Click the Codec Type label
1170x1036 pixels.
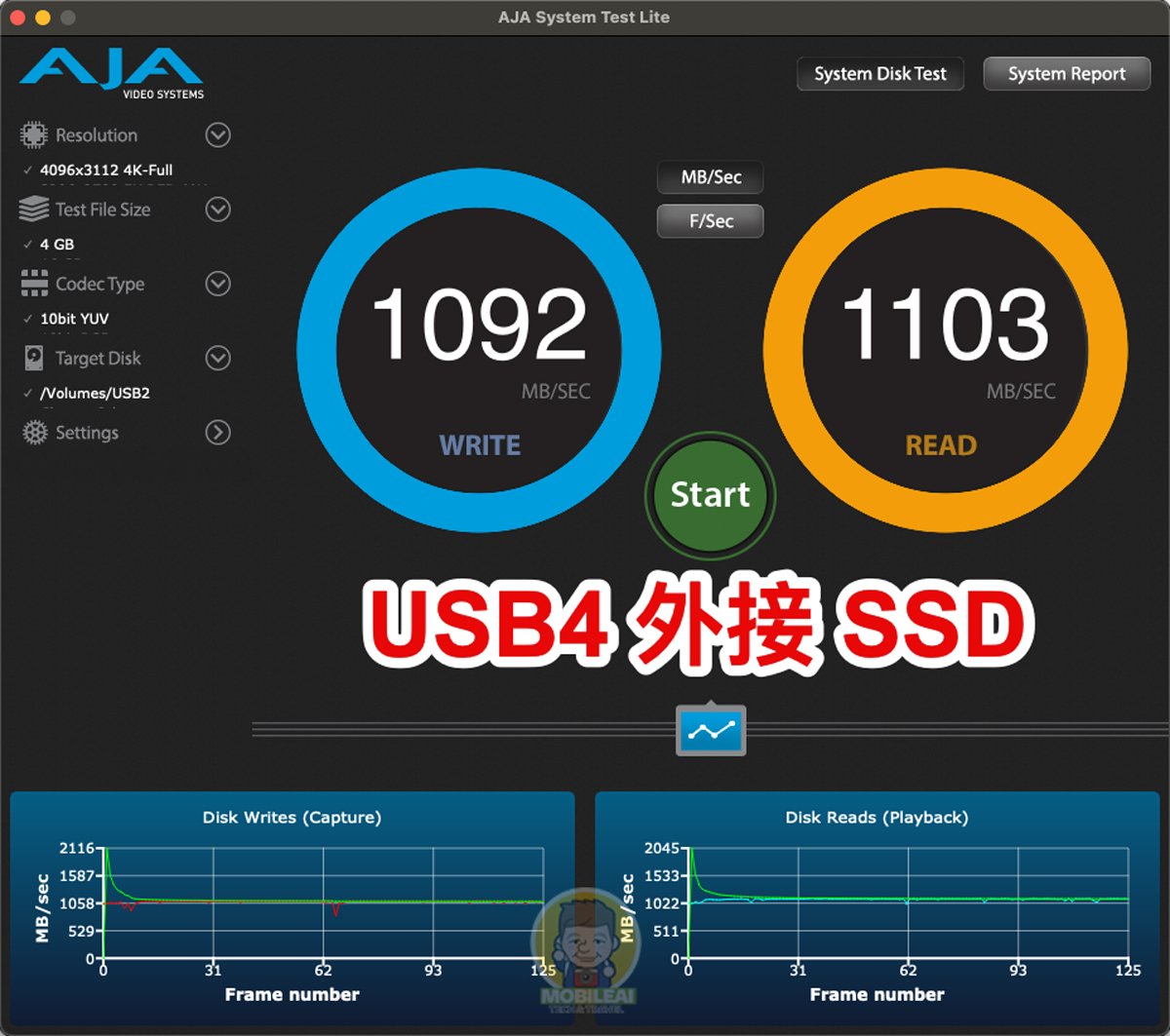click(99, 285)
